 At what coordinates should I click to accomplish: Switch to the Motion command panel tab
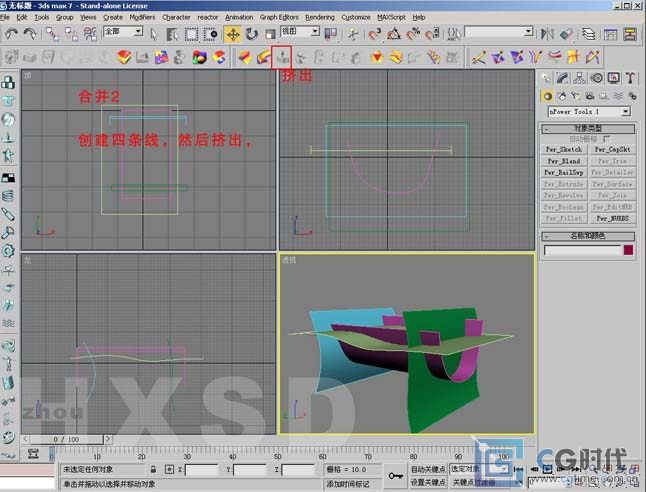[597, 78]
